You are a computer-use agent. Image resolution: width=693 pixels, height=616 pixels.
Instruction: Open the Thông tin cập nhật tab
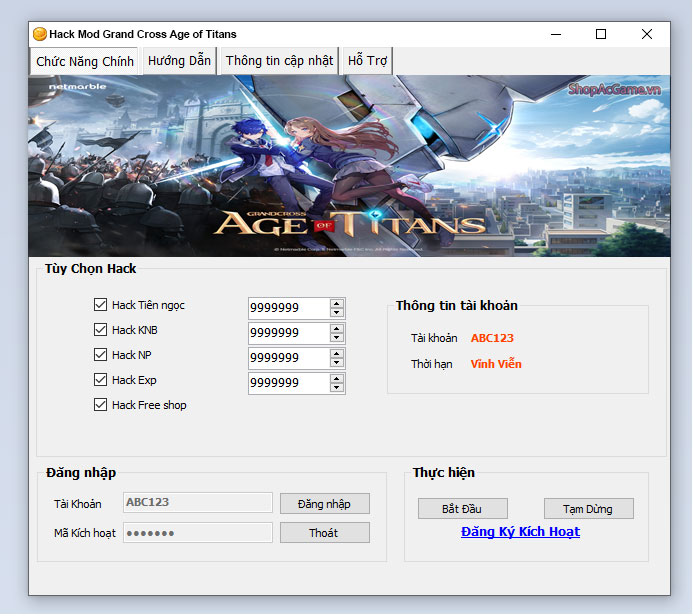click(279, 61)
